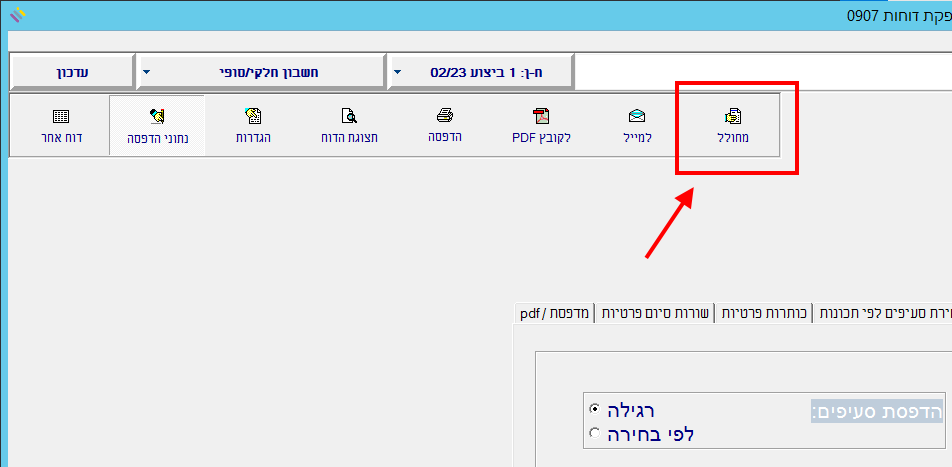Switch to the מדפסת / pdf tab
The height and width of the screenshot is (467, 952).
[x=556, y=313]
